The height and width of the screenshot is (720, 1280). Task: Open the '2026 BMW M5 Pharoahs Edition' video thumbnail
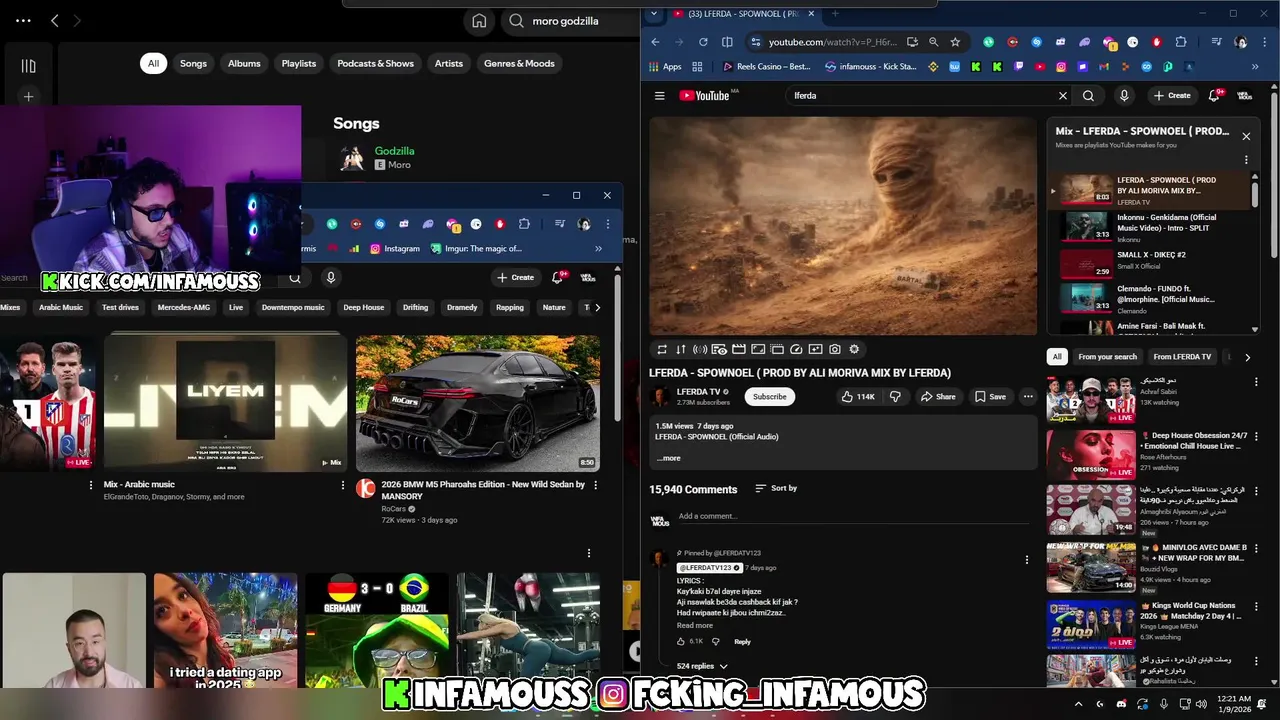(478, 403)
